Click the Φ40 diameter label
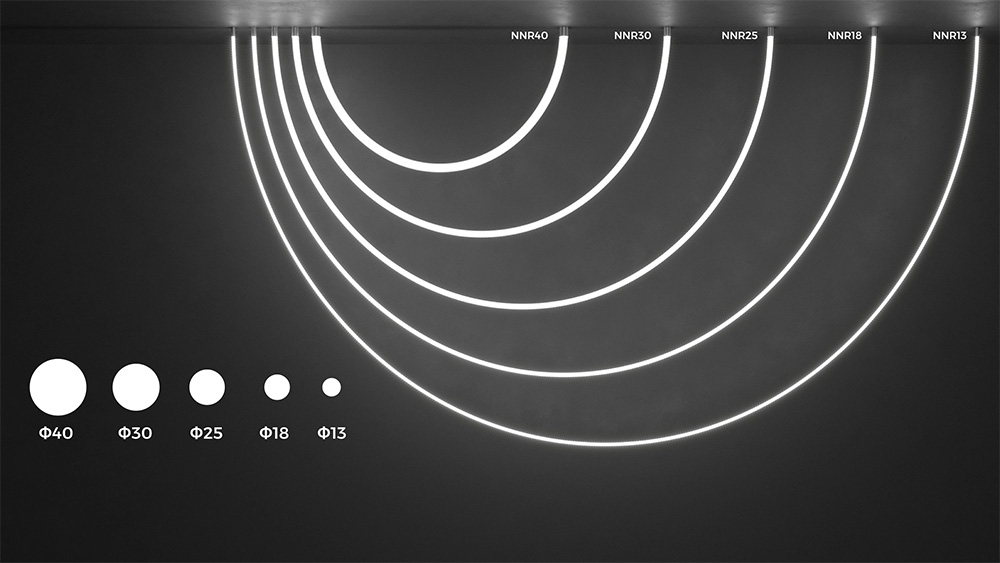1000x563 pixels. pos(58,434)
